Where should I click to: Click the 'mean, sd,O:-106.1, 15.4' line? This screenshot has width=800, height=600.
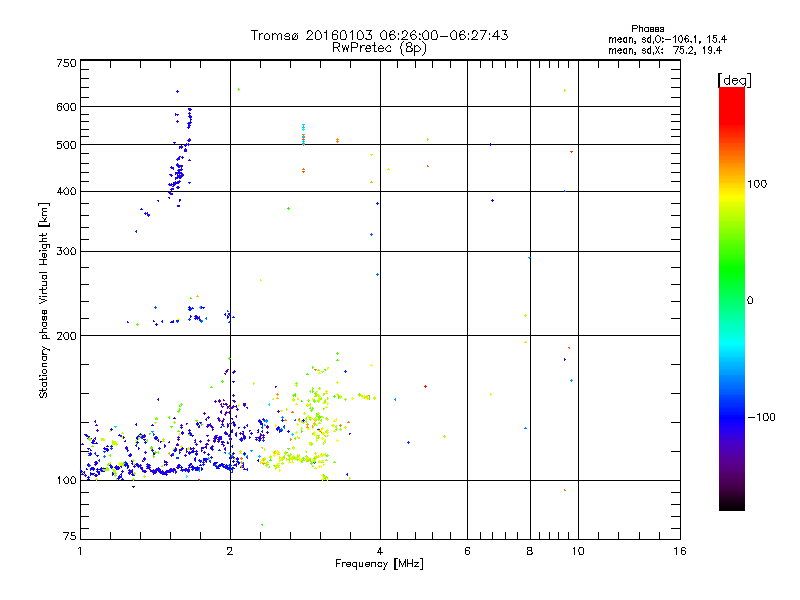click(667, 39)
